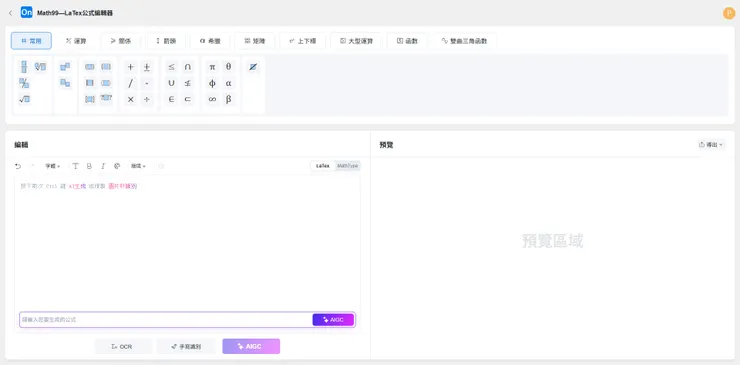This screenshot has height=365, width=740.
Task: Insert the fraction template
Action: [24, 67]
